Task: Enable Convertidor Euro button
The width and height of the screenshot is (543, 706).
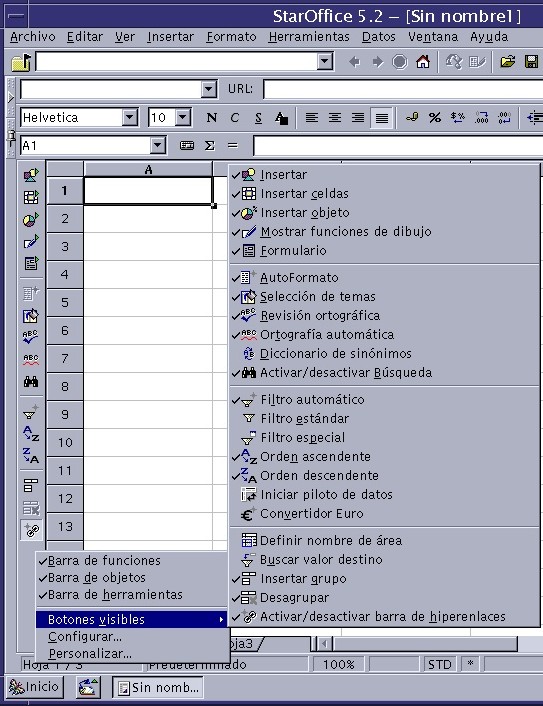Action: point(384,513)
